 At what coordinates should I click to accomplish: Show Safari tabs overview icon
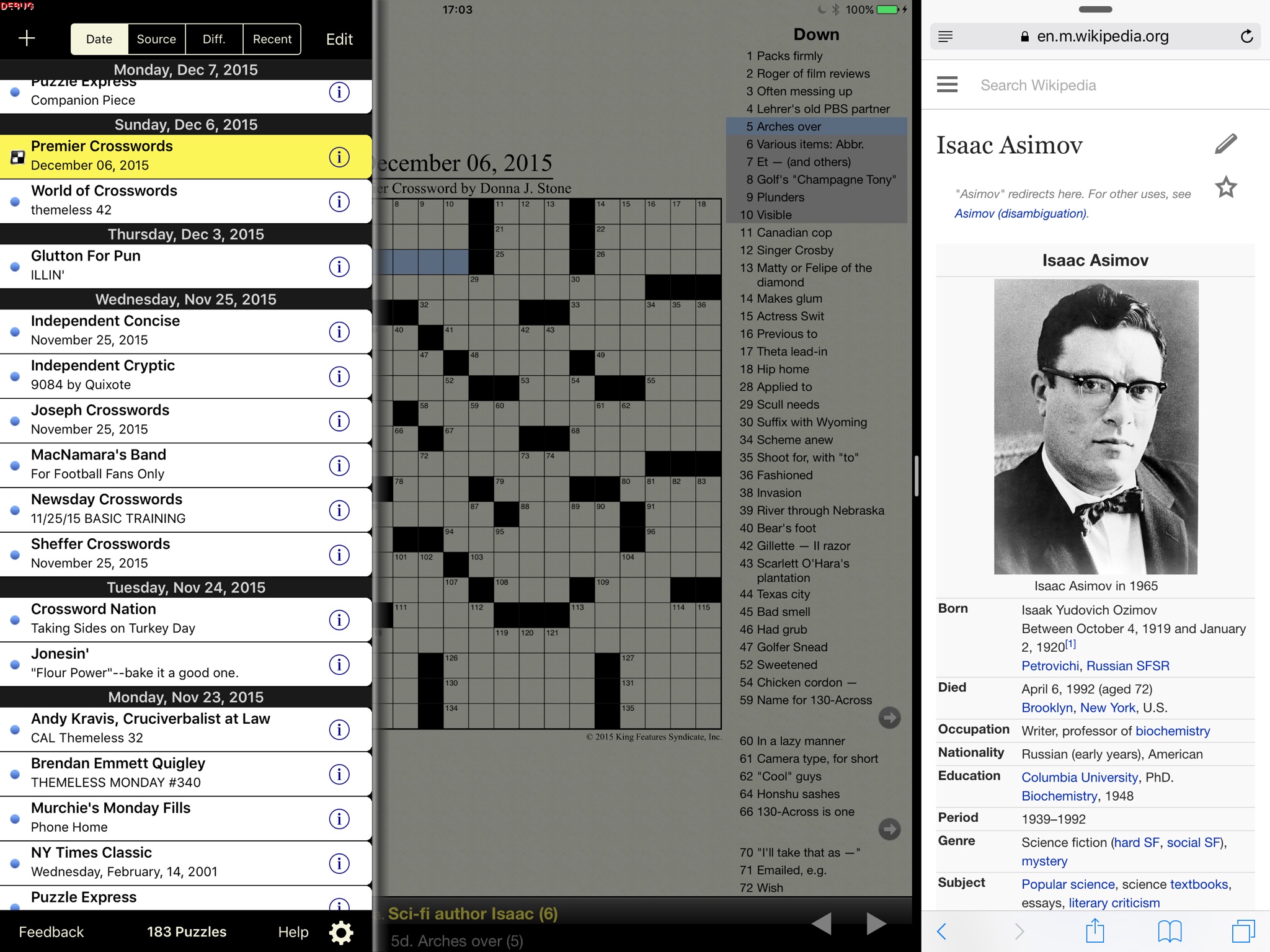pyautogui.click(x=1243, y=931)
